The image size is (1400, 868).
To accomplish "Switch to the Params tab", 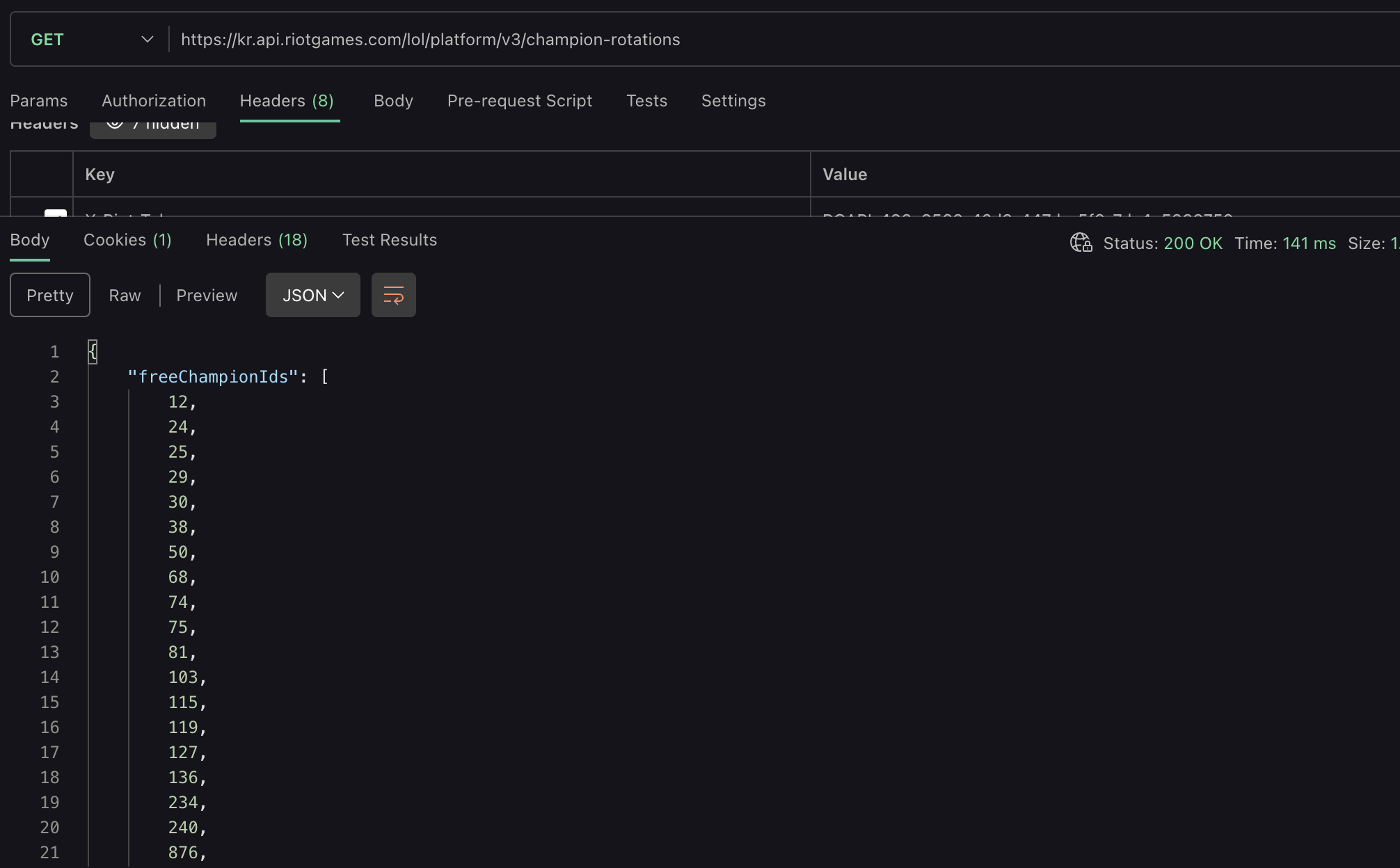I will click(39, 101).
